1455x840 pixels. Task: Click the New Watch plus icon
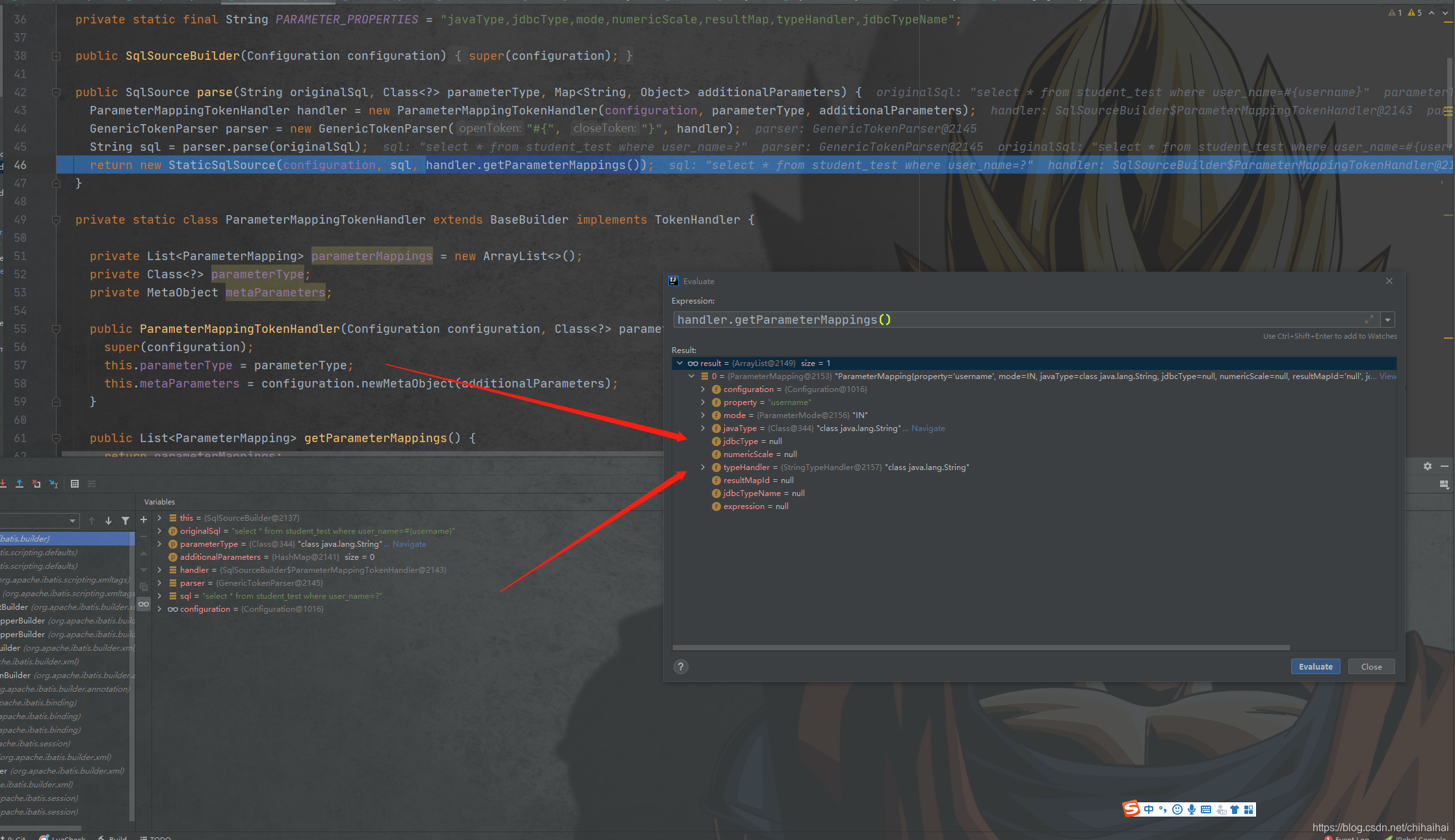pyautogui.click(x=144, y=519)
